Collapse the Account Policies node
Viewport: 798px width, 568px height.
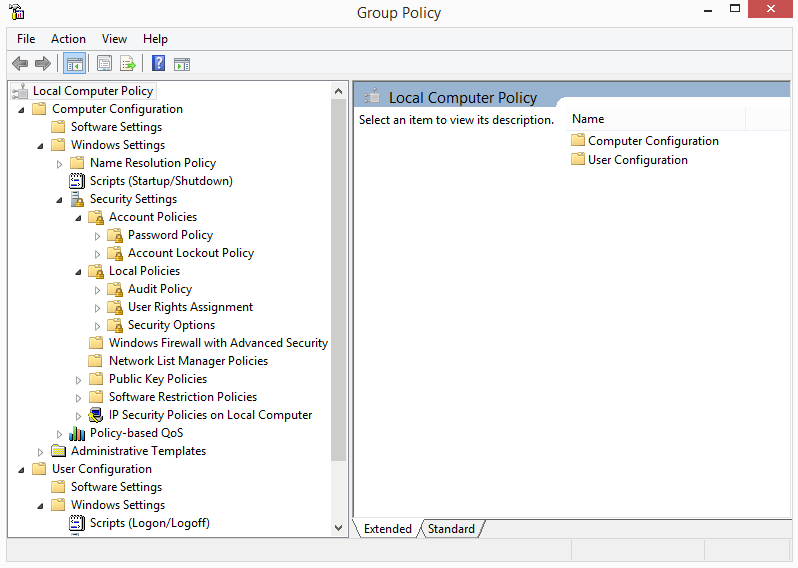(x=78, y=217)
